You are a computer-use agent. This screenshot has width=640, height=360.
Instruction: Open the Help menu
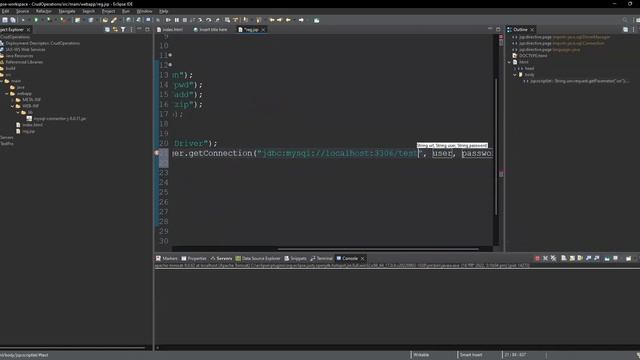164,11
